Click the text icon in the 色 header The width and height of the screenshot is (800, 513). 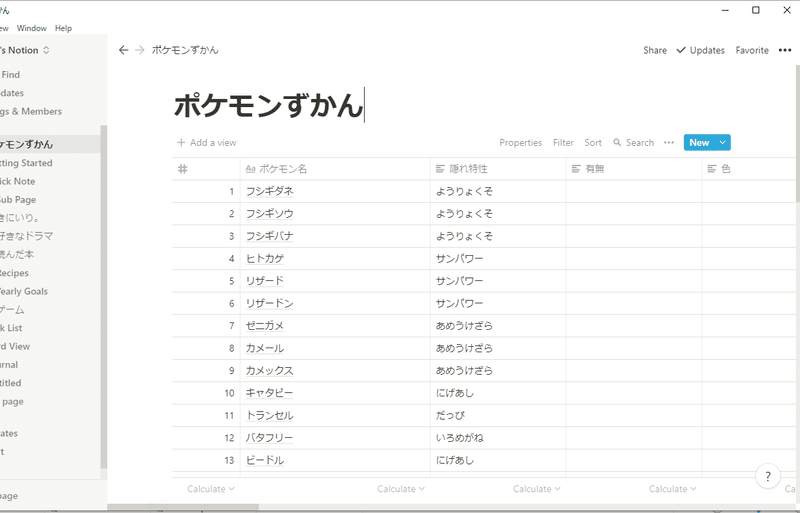[x=712, y=169]
